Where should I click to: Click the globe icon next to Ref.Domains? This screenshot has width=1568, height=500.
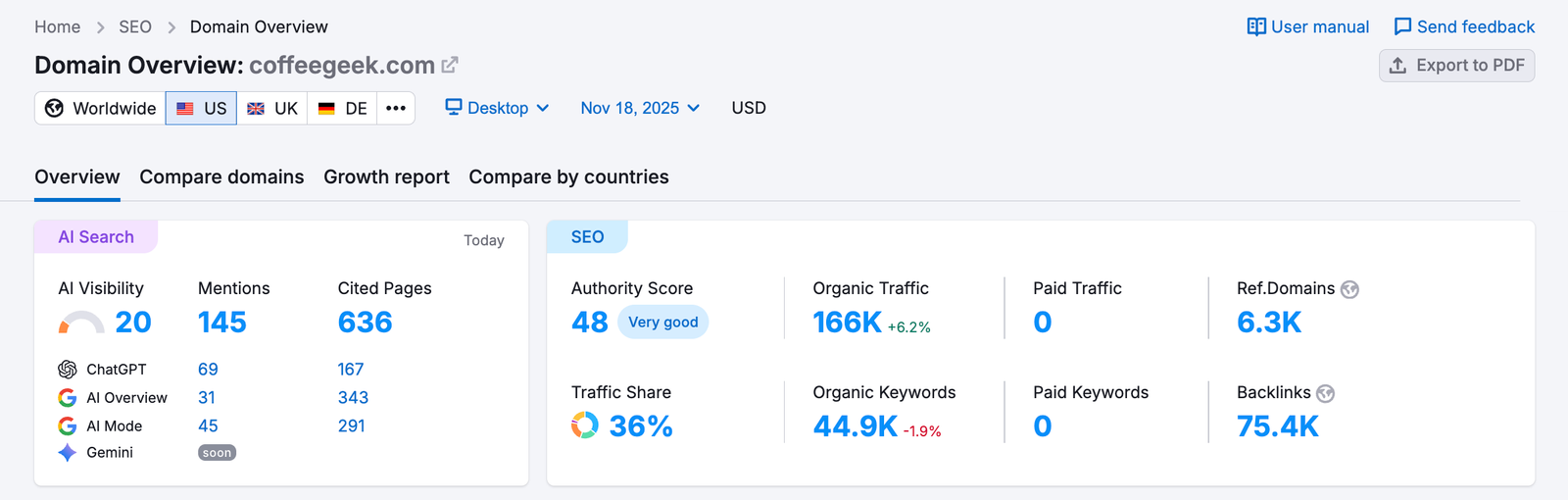tap(1349, 289)
